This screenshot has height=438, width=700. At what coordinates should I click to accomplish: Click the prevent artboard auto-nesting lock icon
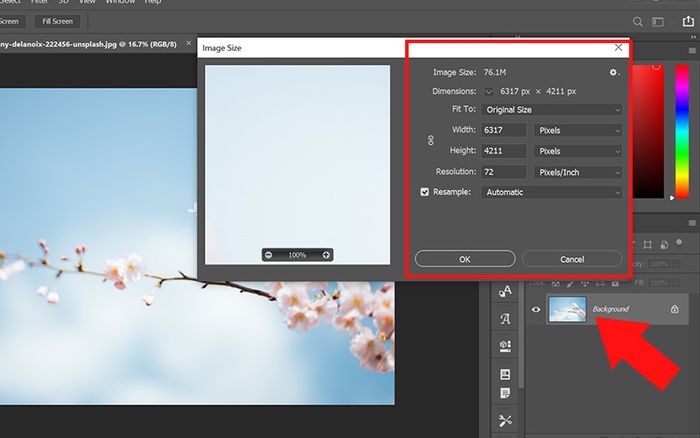click(600, 284)
